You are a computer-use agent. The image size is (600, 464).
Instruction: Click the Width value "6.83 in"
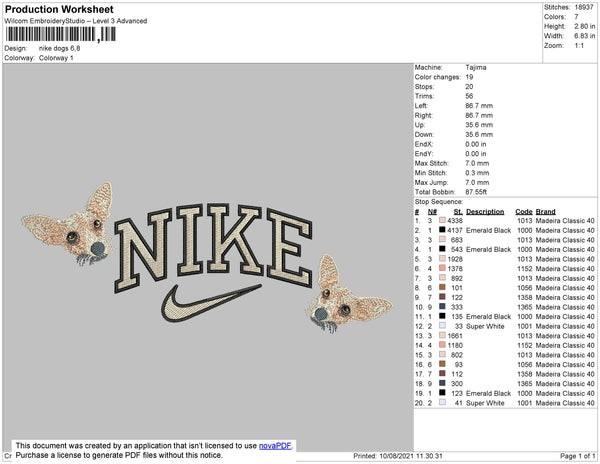[584, 36]
